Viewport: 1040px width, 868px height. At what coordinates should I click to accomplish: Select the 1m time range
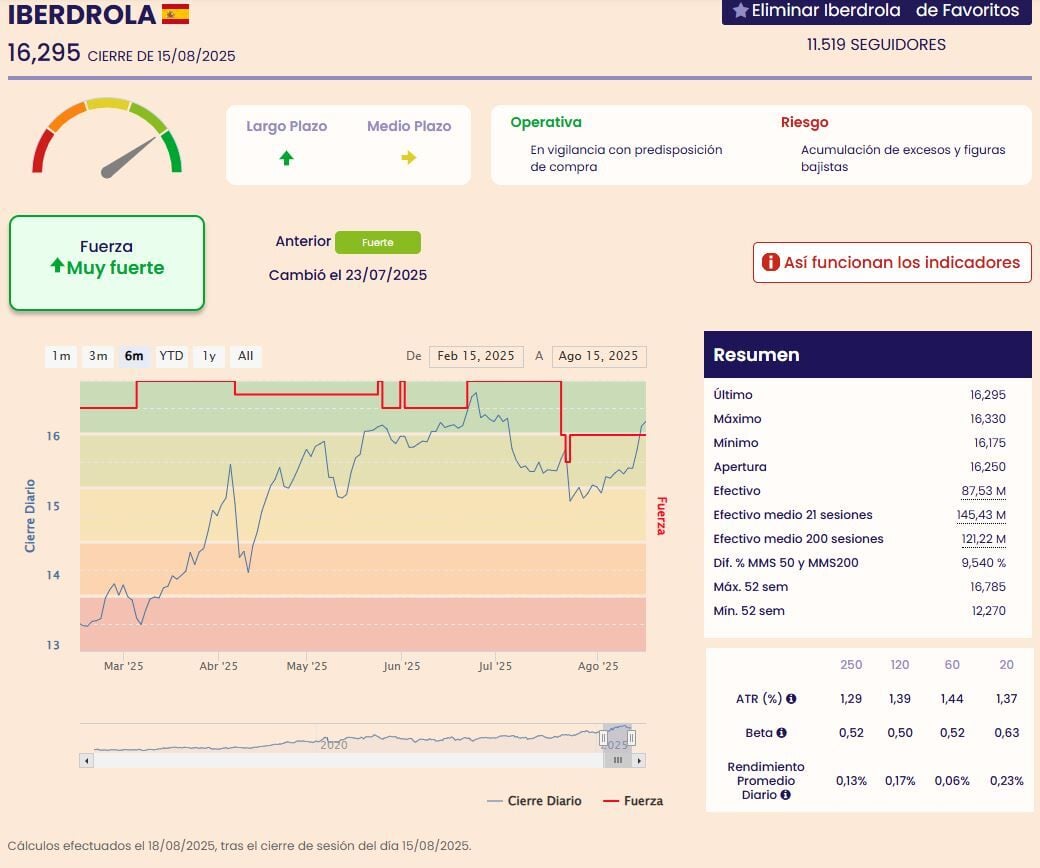[x=61, y=356]
